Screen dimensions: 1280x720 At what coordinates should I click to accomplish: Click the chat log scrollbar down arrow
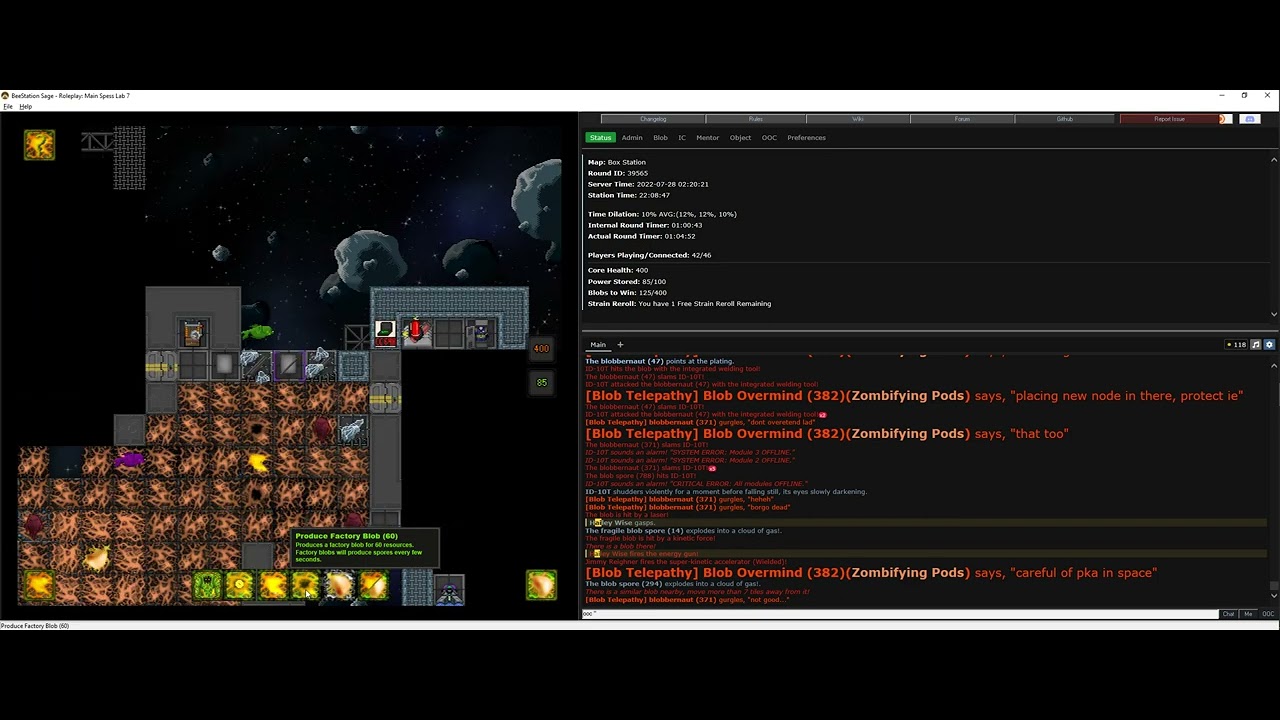(1273, 596)
